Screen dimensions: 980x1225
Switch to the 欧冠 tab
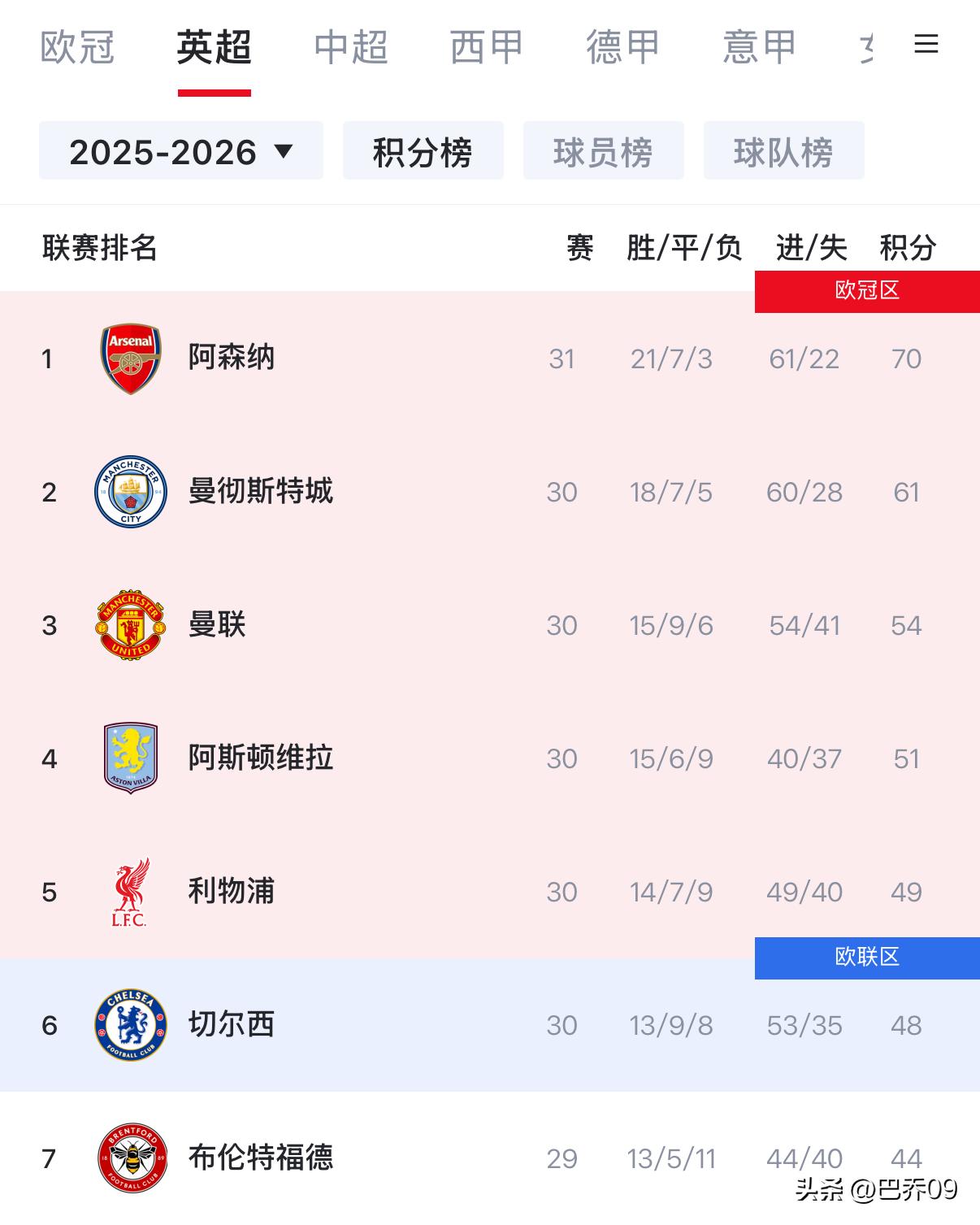(x=77, y=47)
